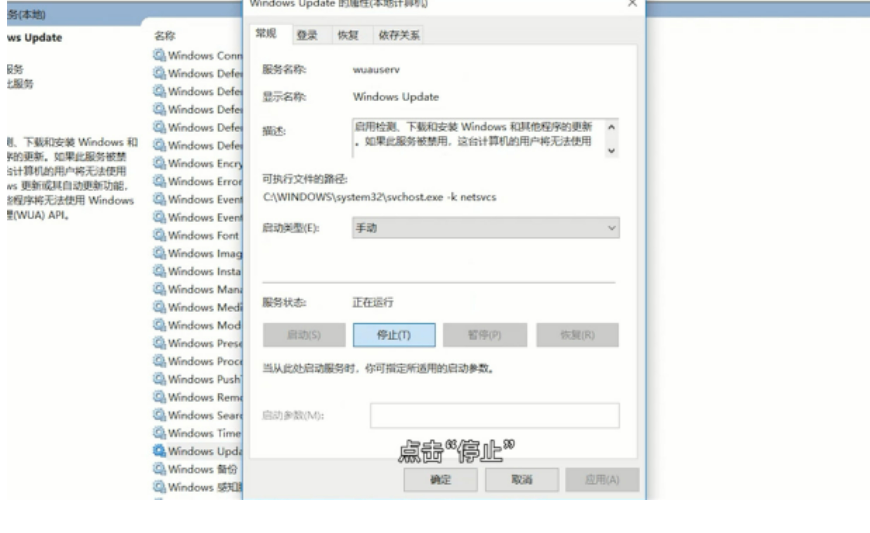870x533 pixels.
Task: Select the Windows Rem service row text
Action: tap(205, 397)
